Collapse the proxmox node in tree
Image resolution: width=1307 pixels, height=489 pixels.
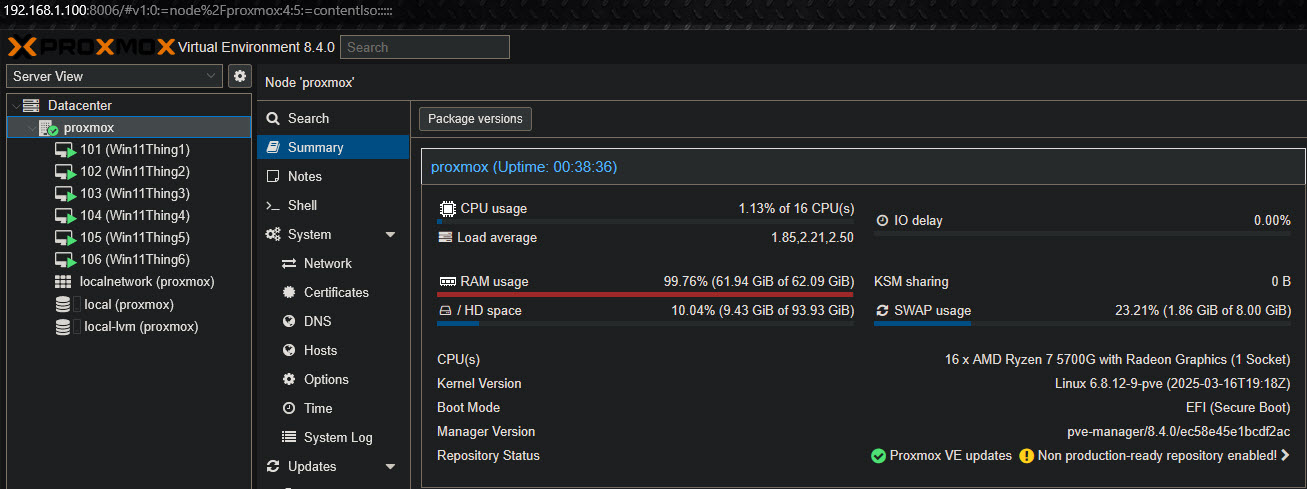(x=30, y=128)
